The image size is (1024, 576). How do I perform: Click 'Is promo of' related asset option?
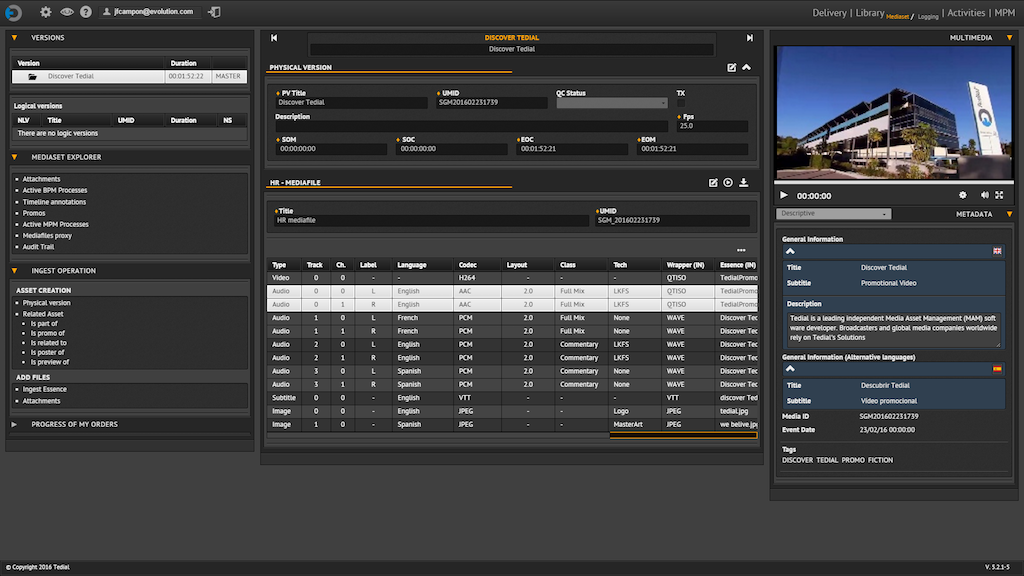(x=48, y=333)
